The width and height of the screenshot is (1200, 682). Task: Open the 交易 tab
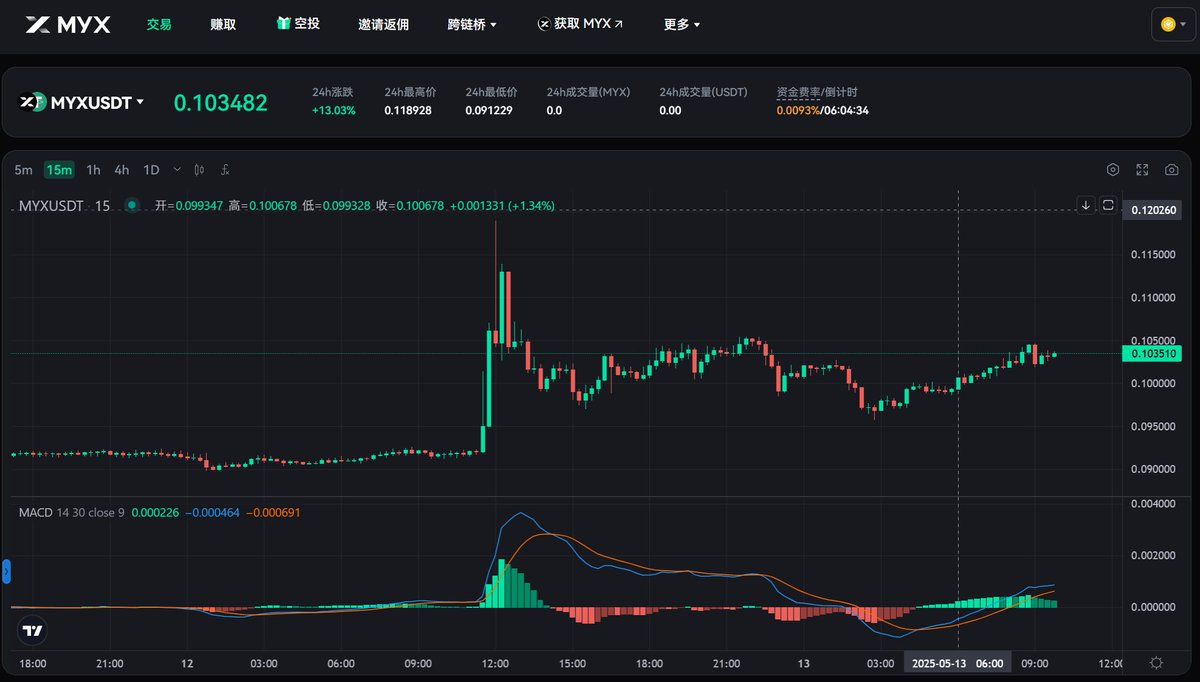[159, 24]
